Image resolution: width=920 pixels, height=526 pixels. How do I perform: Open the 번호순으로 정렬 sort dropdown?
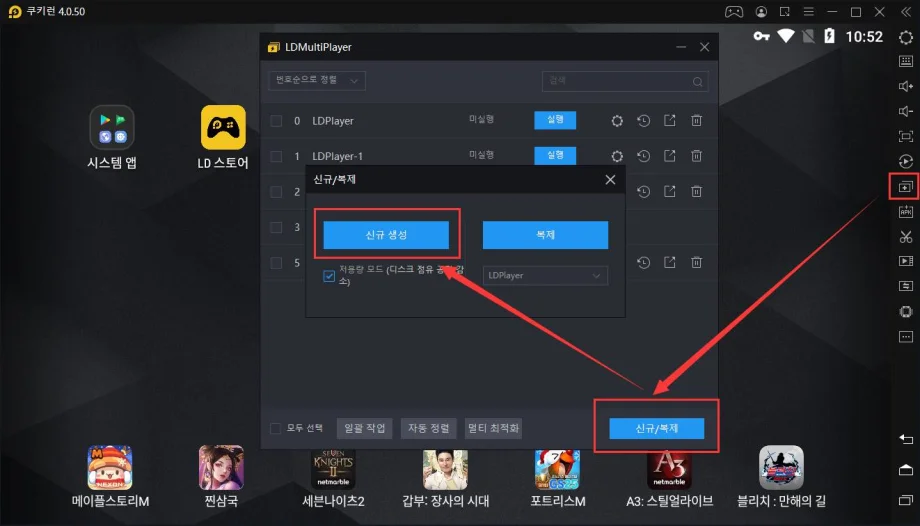tap(317, 80)
